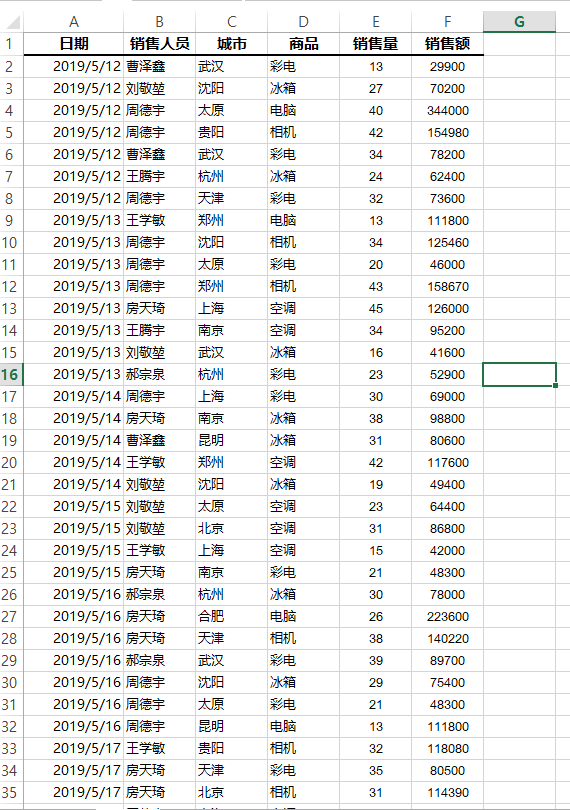
Task: Click 郝宗泉 in row 29
Action: click(x=160, y=660)
